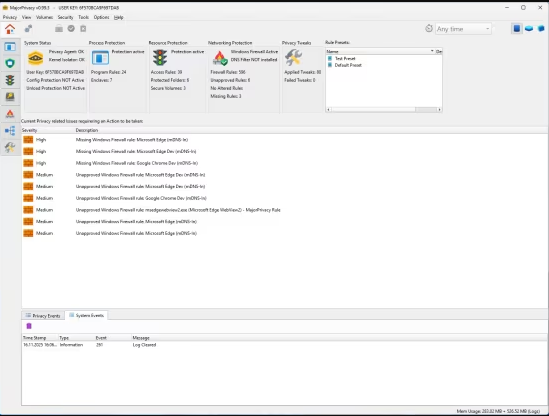Screen dimensions: 549x416
Task: Click the Privacy Tweaks wrench-and-screwdriver icon
Action: [293, 57]
